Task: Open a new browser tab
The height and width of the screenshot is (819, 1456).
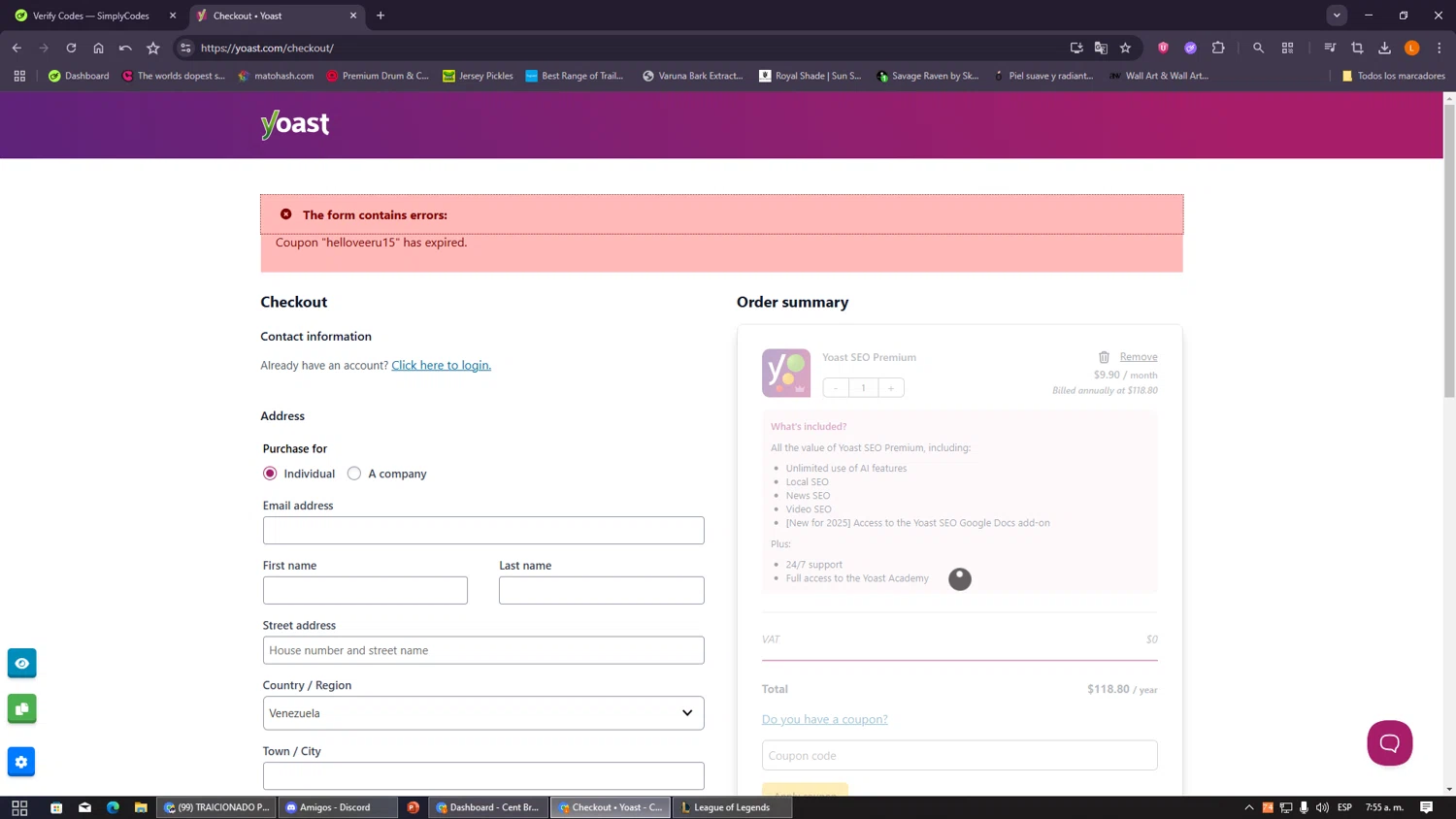Action: pos(381,16)
